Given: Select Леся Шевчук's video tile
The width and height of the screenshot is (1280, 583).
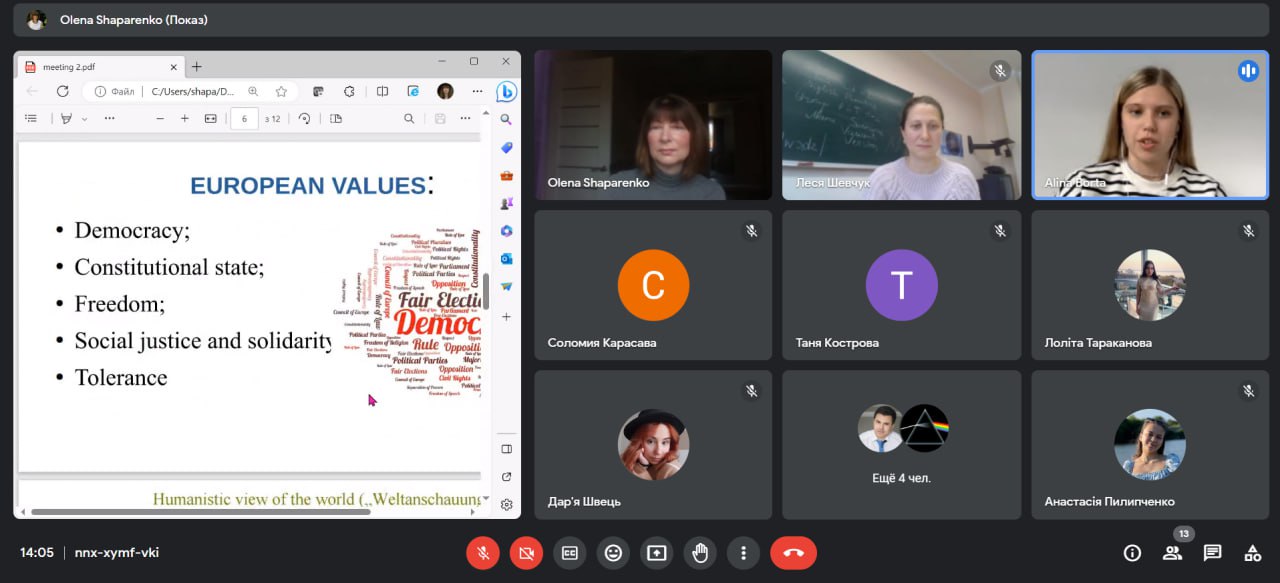Looking at the screenshot, I should tap(902, 125).
